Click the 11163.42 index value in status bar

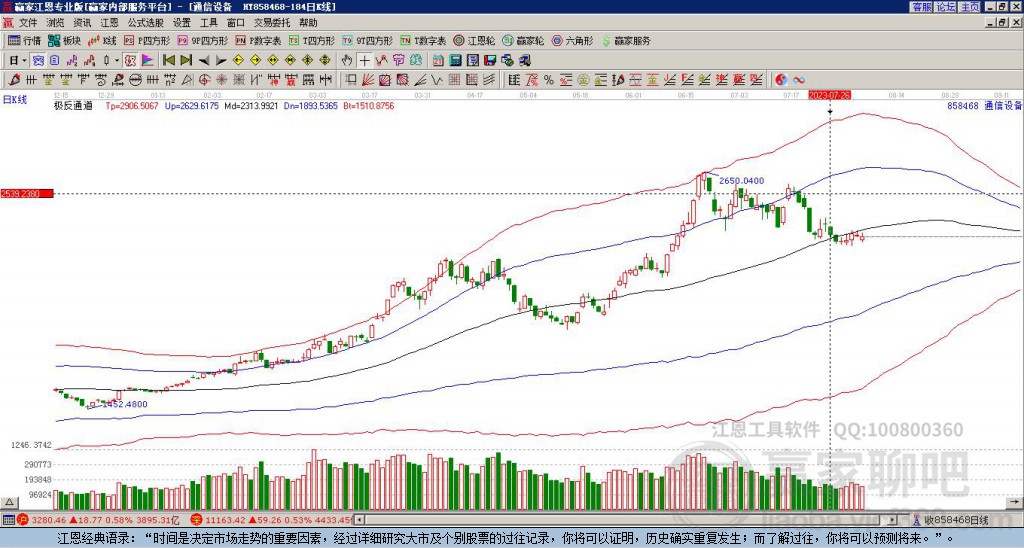(223, 520)
